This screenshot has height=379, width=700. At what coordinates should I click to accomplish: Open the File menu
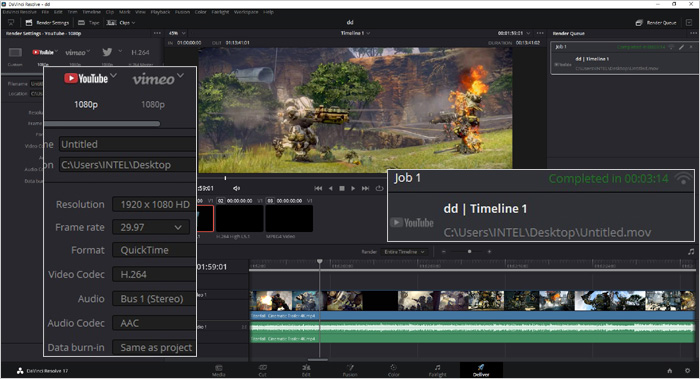pos(45,12)
